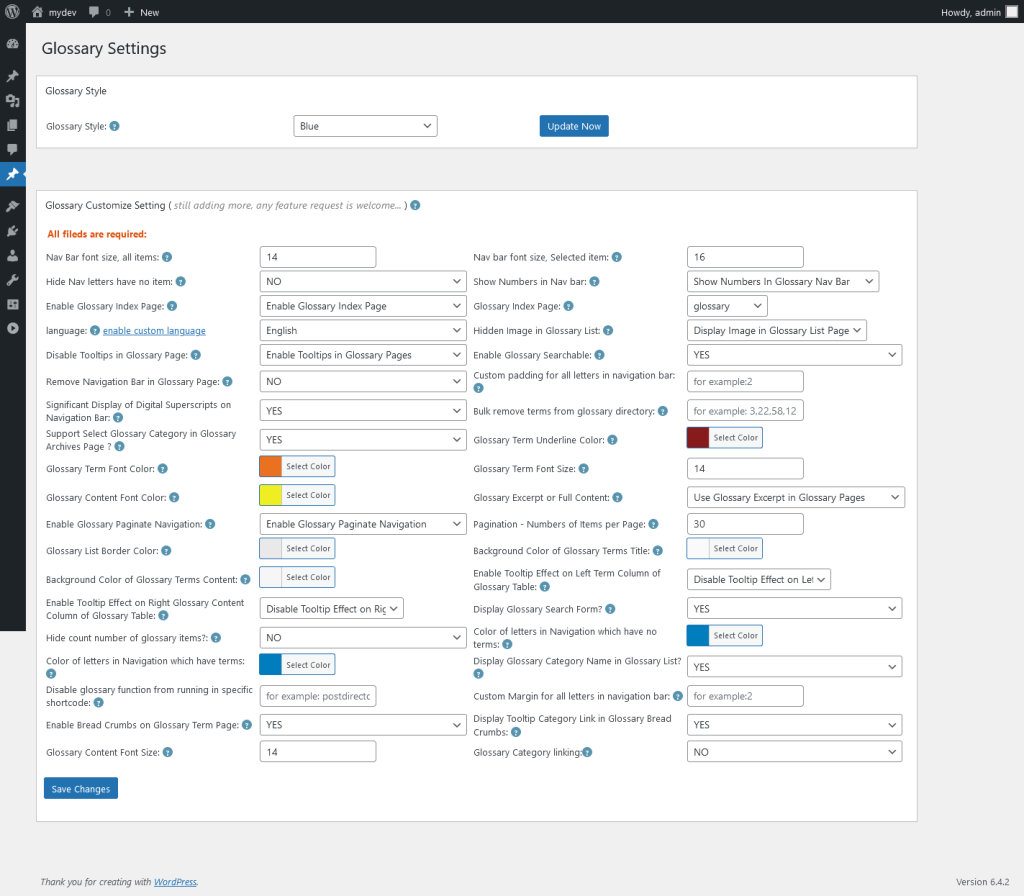The image size is (1024, 896).
Task: Visit mydev site home icon
Action: point(37,12)
